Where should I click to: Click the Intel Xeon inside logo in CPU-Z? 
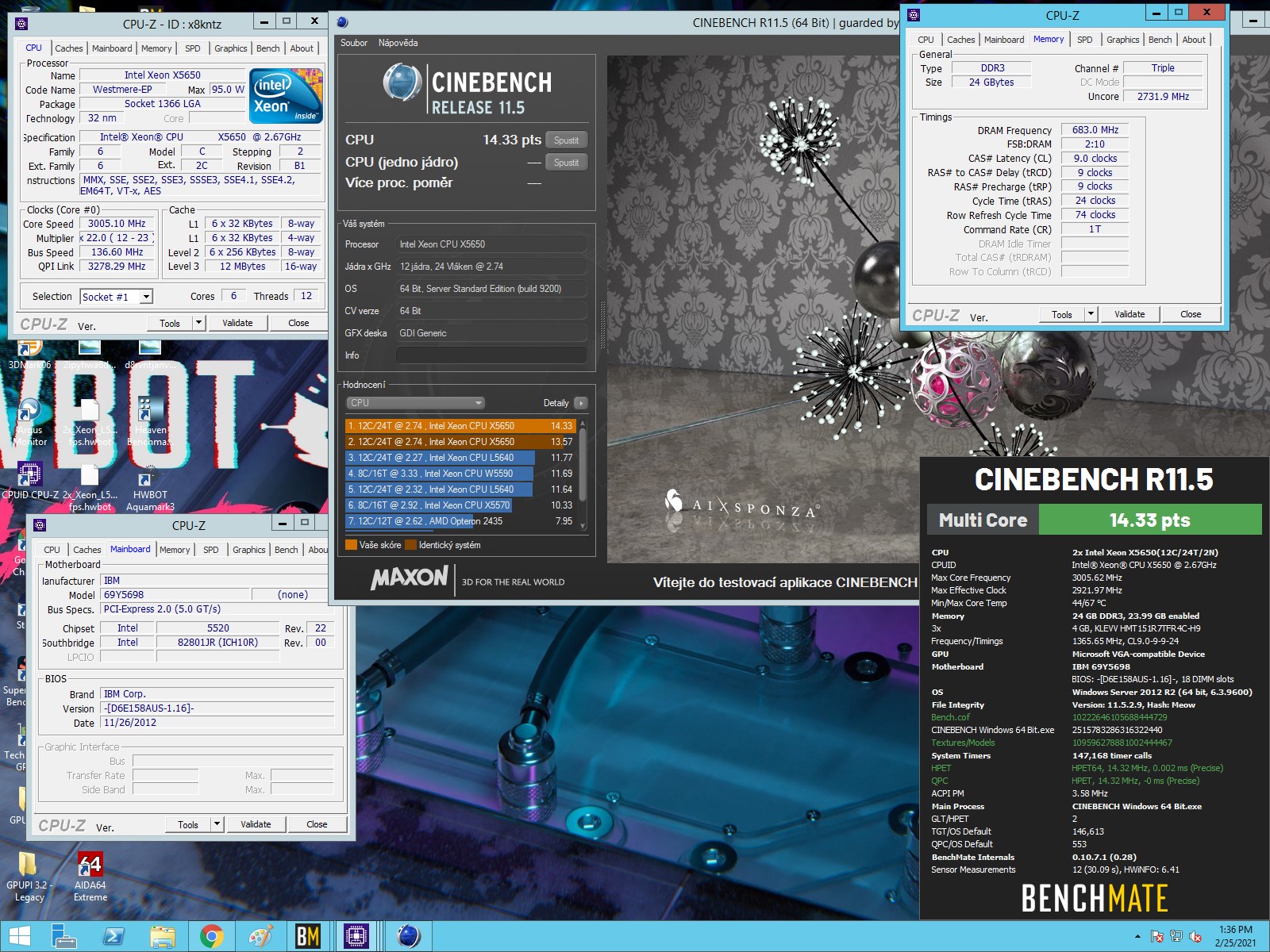(287, 96)
